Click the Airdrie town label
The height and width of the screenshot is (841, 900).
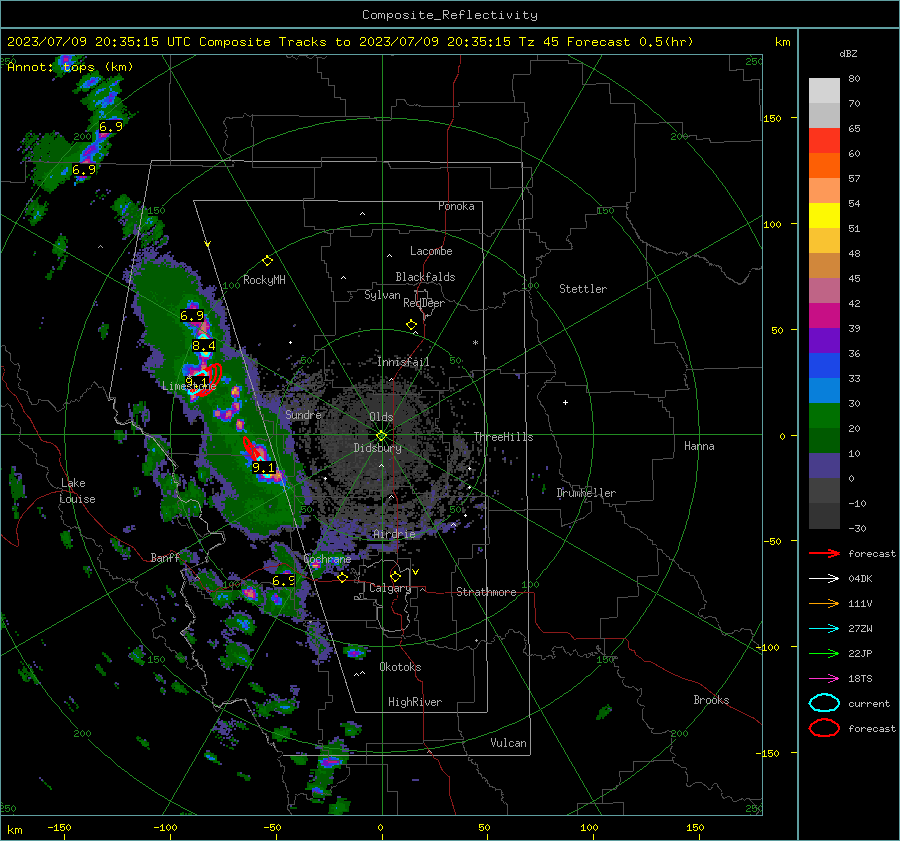[x=394, y=534]
